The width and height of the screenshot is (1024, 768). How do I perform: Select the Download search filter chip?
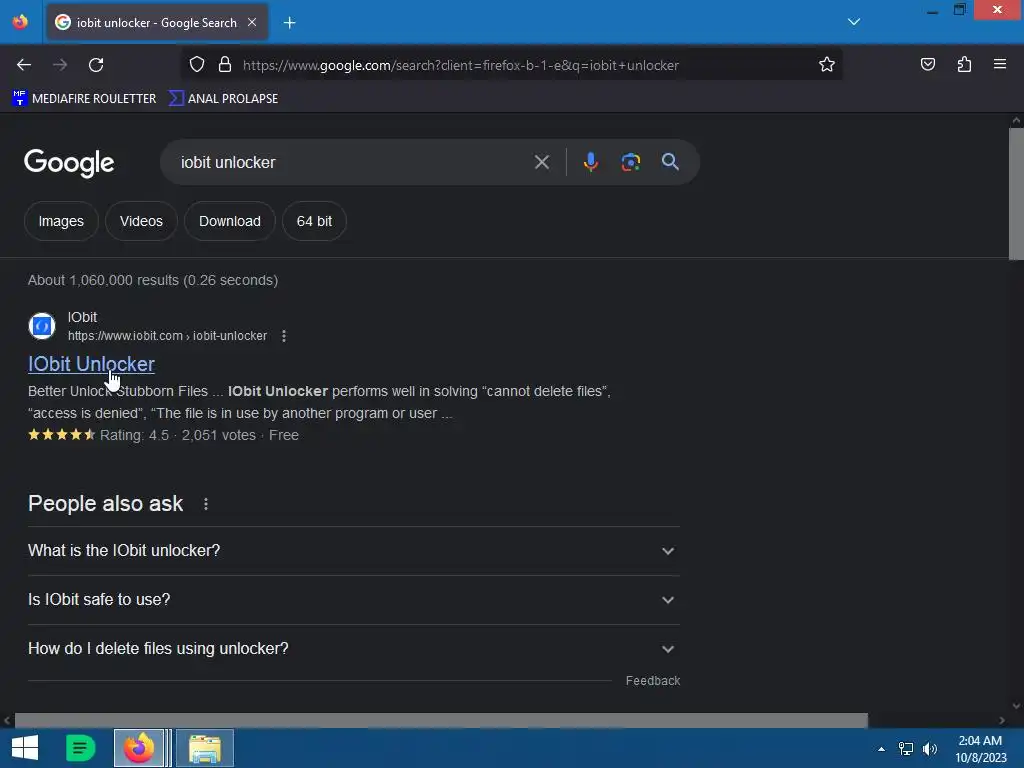(230, 221)
